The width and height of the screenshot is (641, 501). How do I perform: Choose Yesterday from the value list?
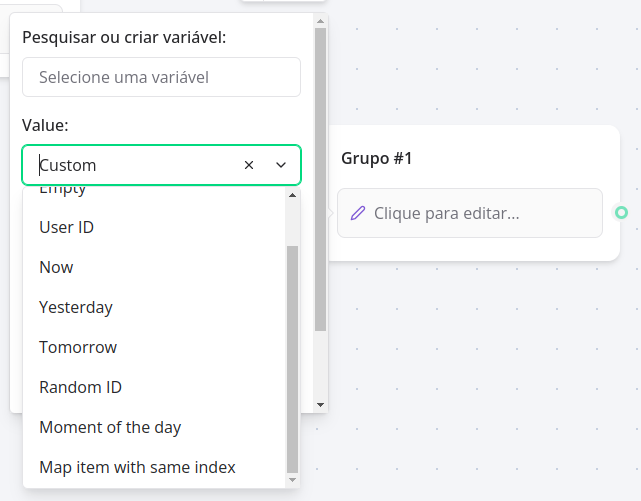click(155, 307)
